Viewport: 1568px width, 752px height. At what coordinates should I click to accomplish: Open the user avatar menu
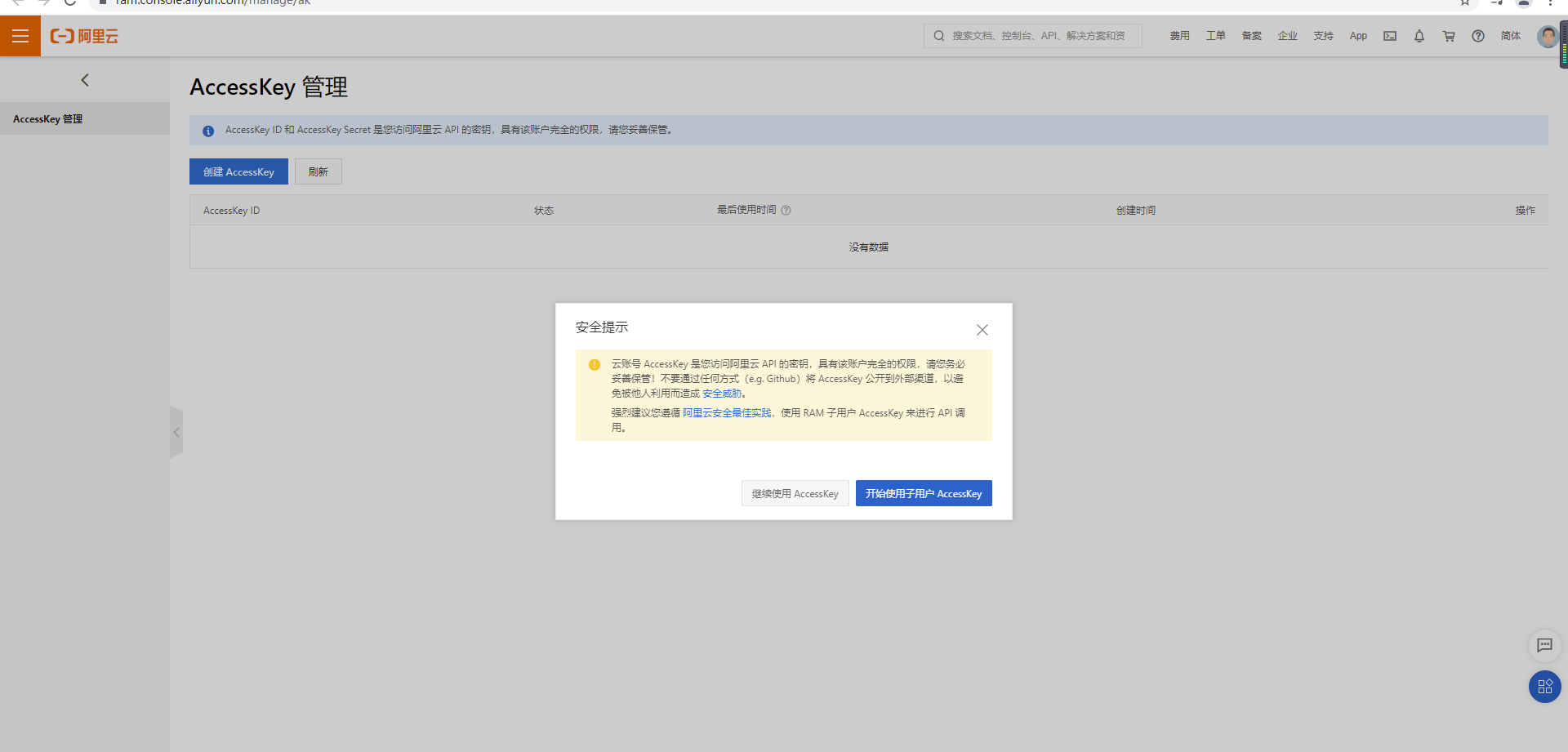[1548, 36]
